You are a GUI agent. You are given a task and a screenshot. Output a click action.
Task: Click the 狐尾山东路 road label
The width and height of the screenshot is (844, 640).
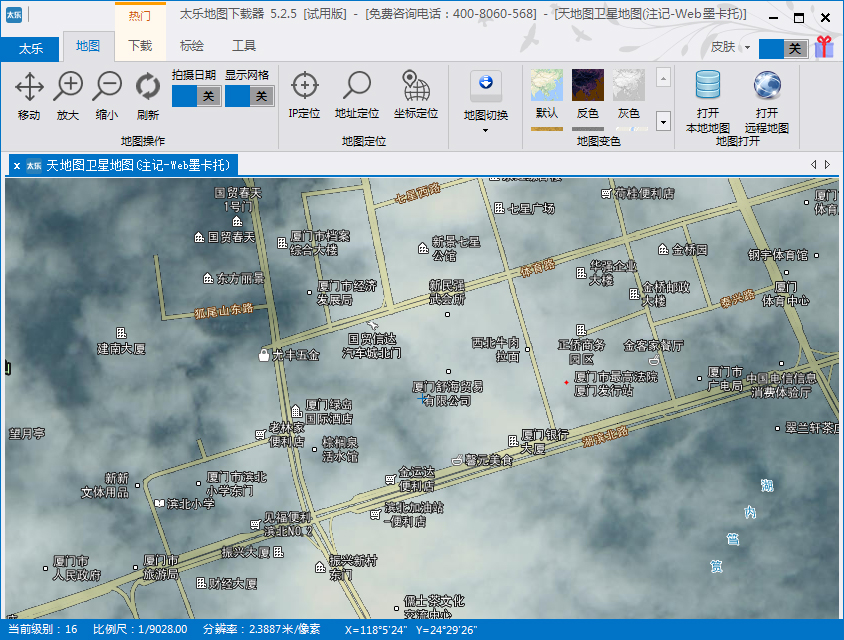click(223, 310)
